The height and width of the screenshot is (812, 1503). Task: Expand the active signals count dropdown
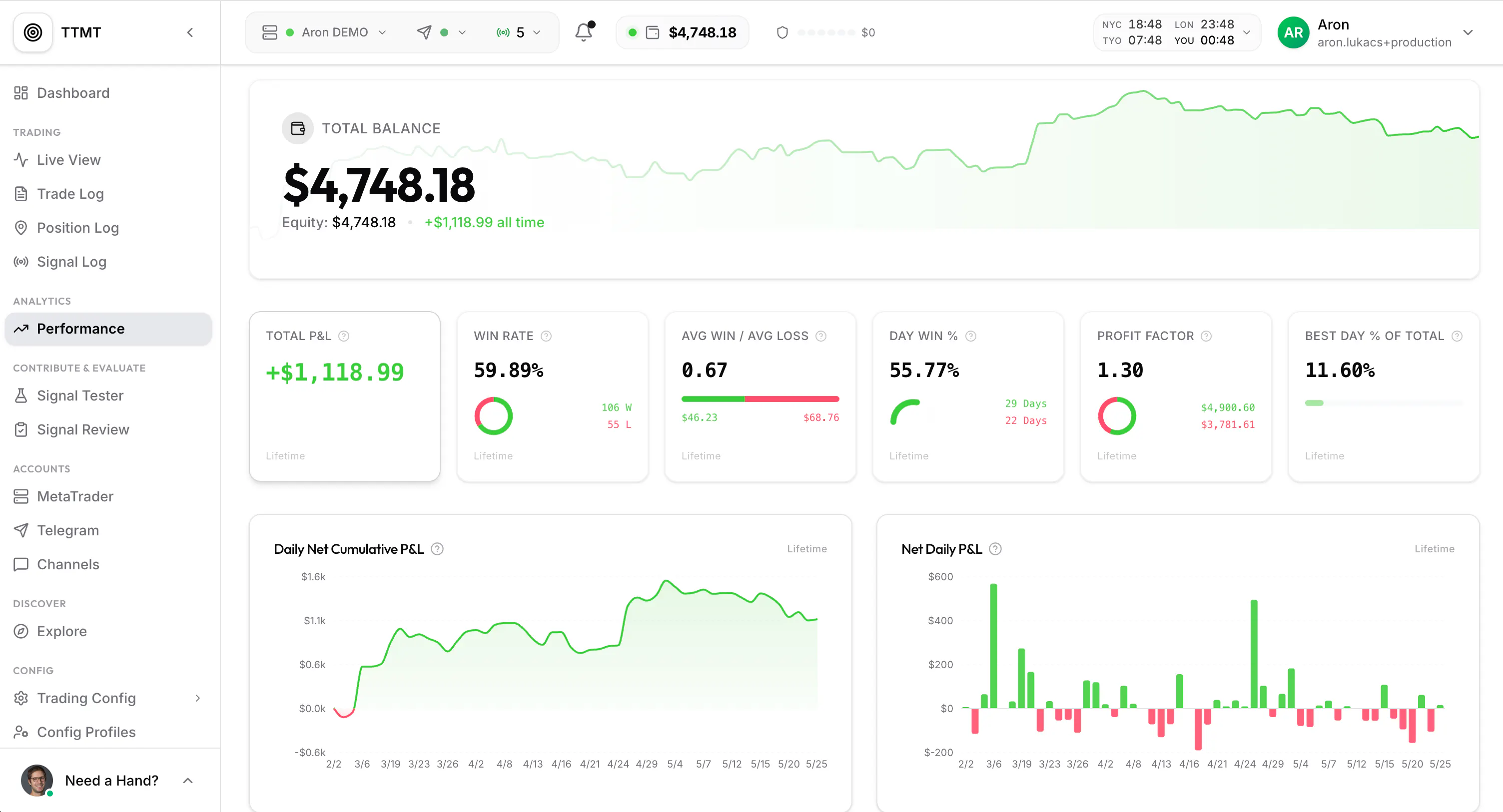[x=519, y=32]
